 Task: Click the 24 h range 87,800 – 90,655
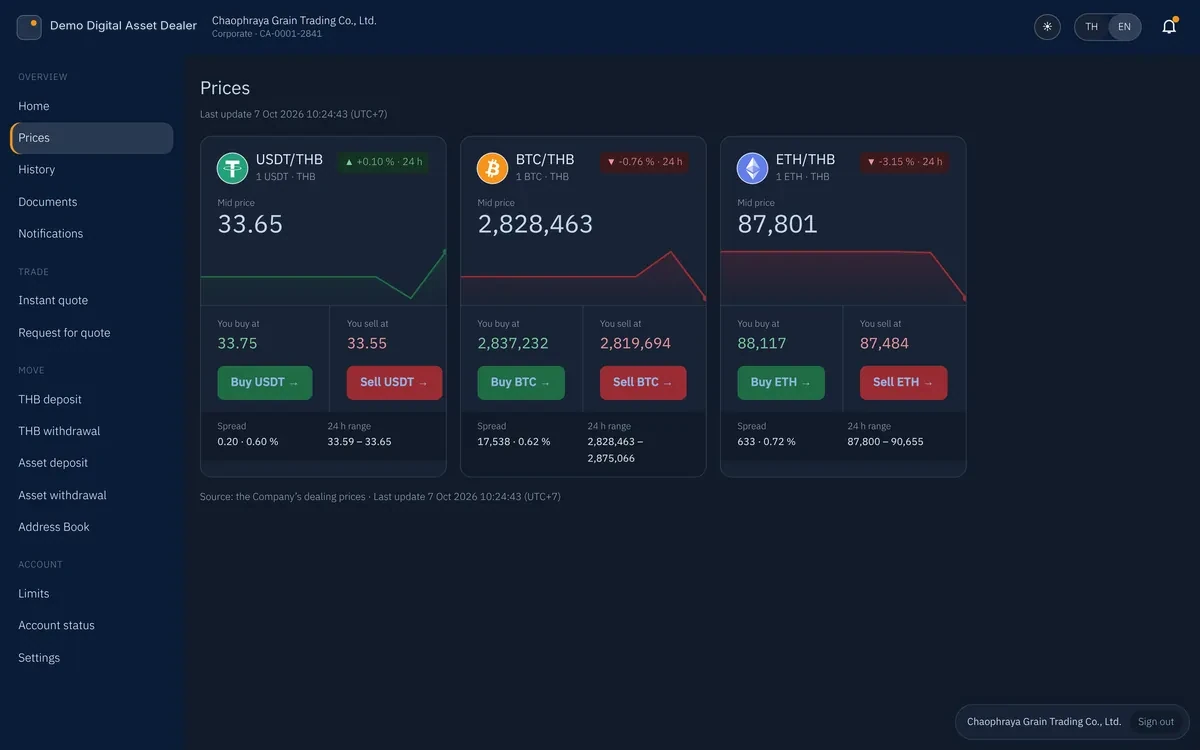pos(886,442)
